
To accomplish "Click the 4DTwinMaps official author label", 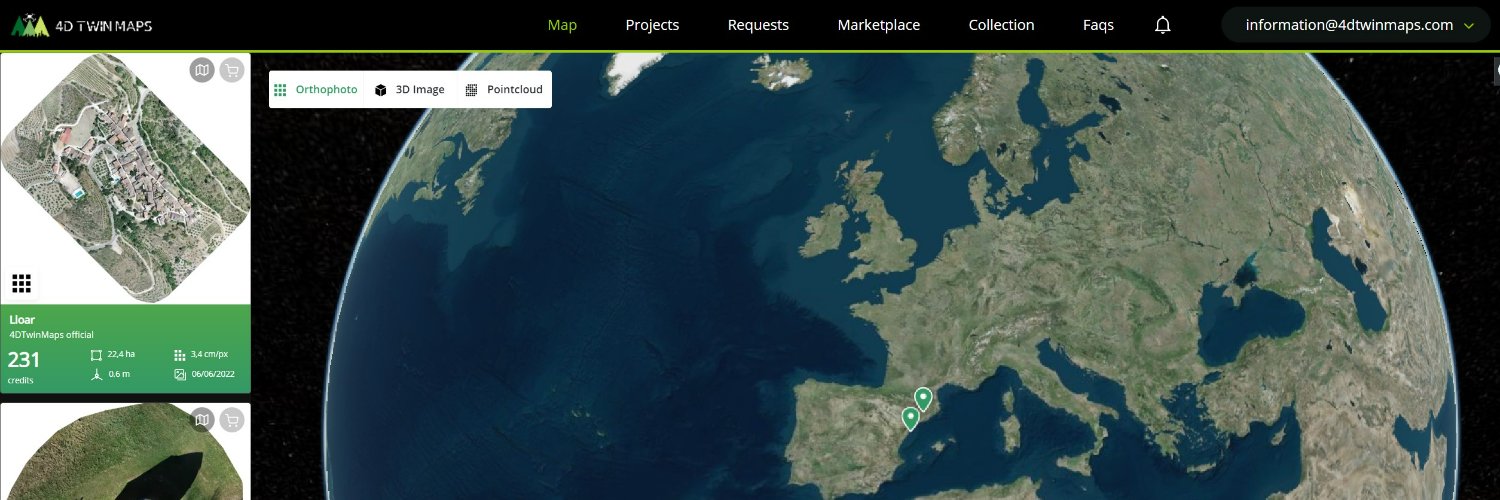I will (51, 334).
